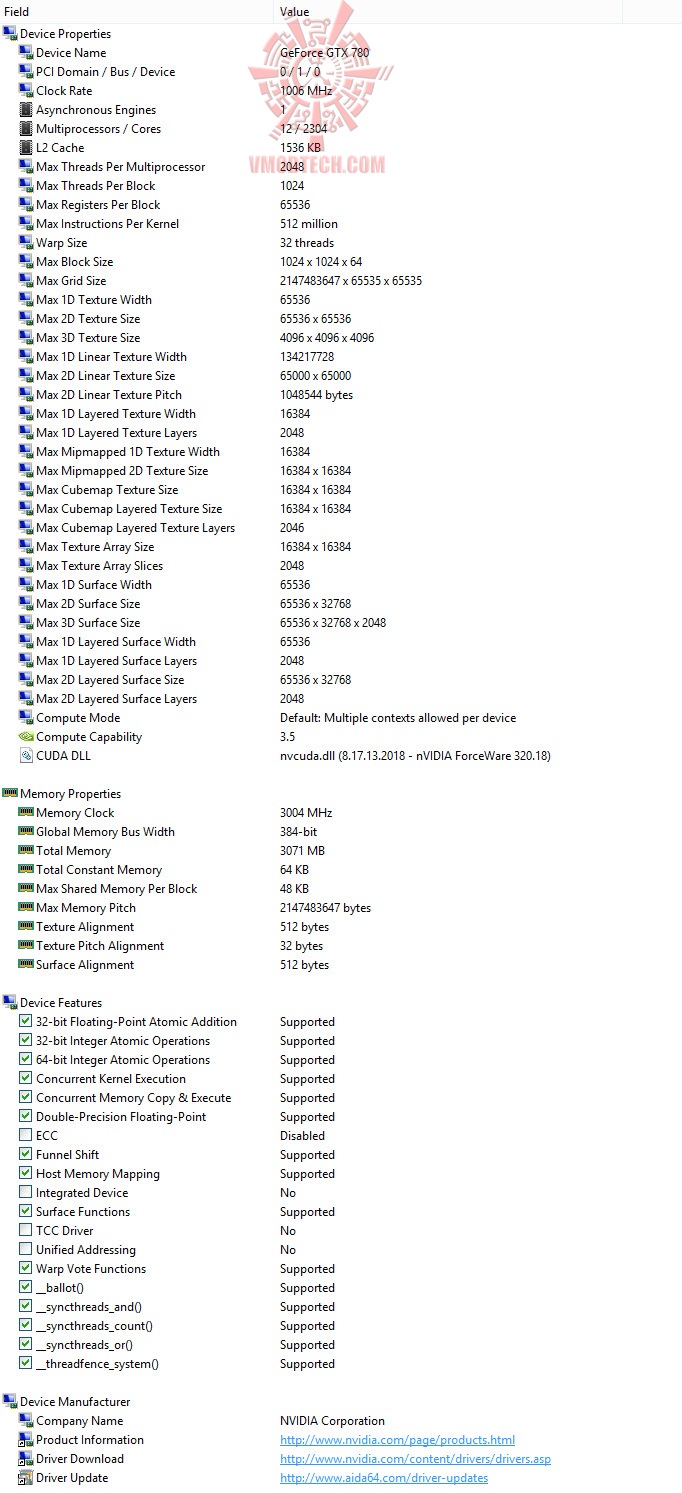The width and height of the screenshot is (682, 1493).
Task: Select the Warp Size row label
Action: pos(62,243)
